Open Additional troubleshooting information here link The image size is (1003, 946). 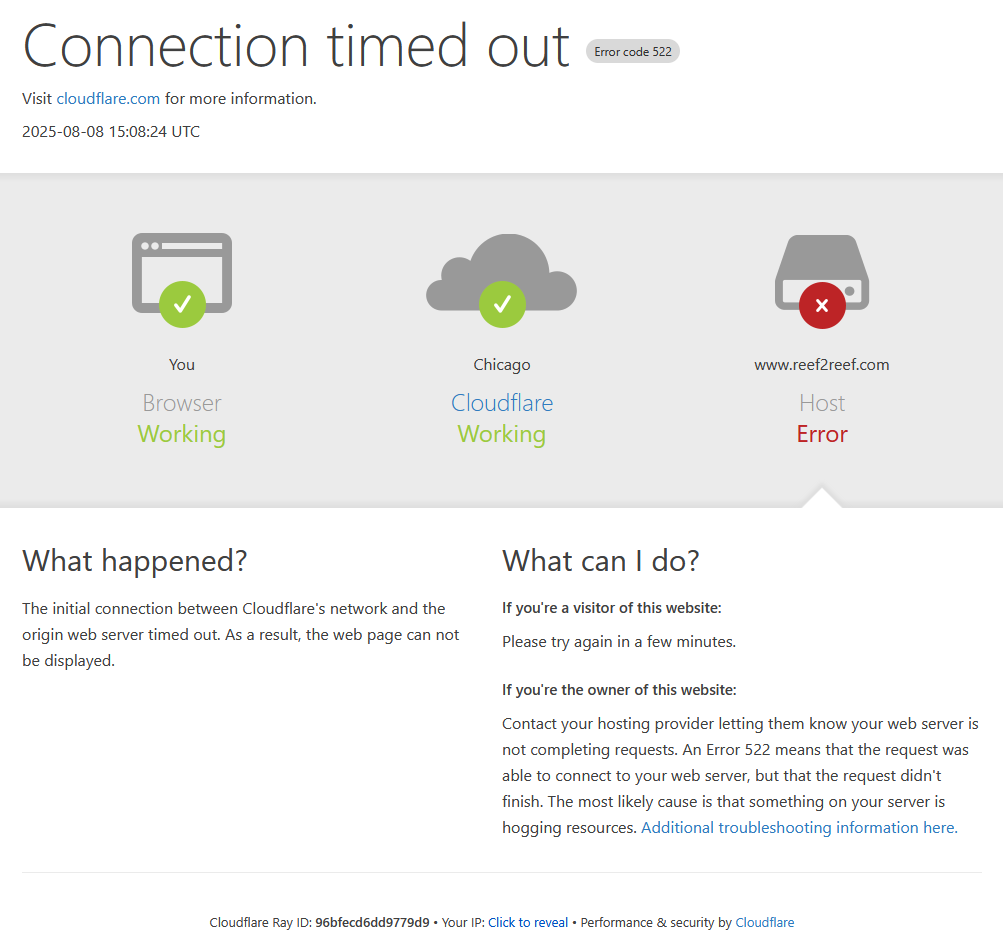[799, 828]
